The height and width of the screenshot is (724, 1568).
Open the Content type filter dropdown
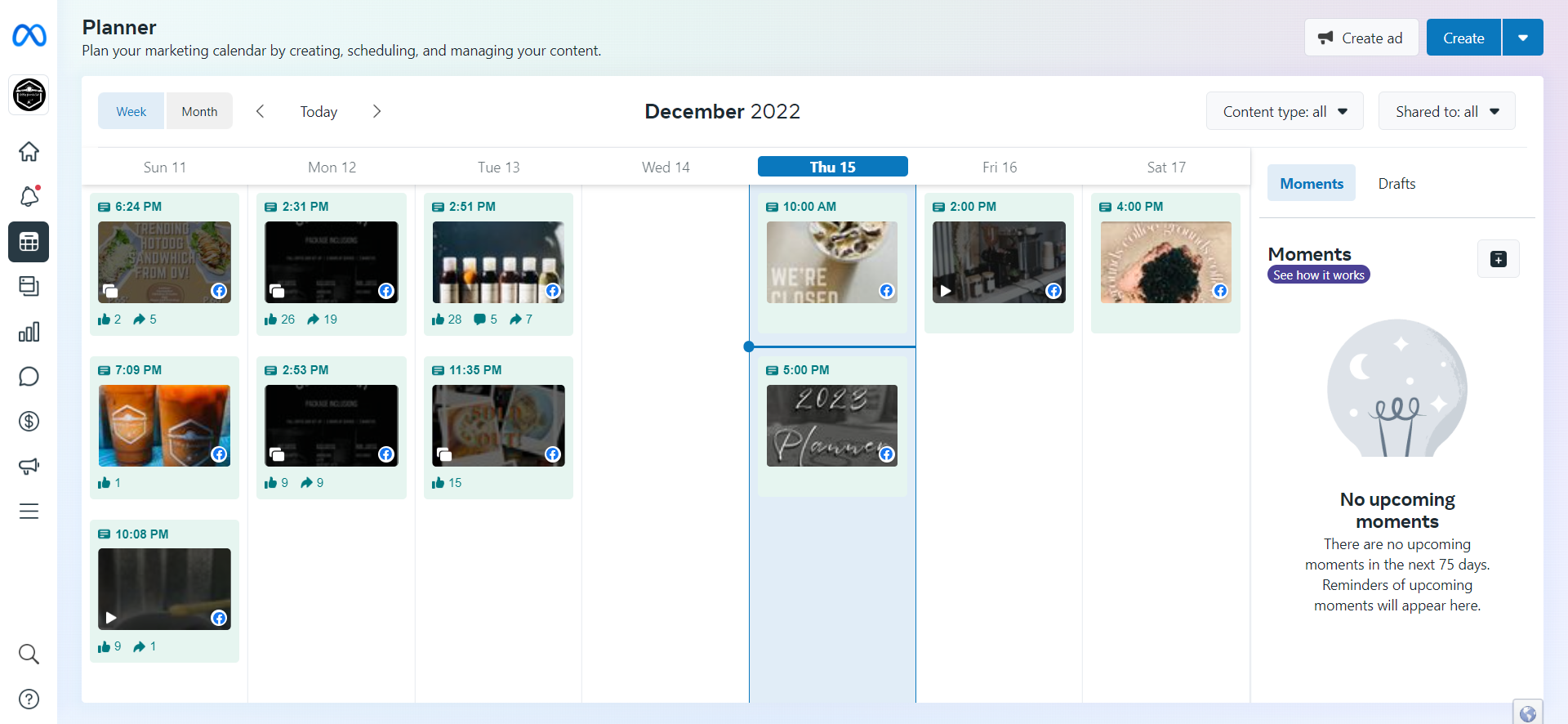tap(1285, 111)
